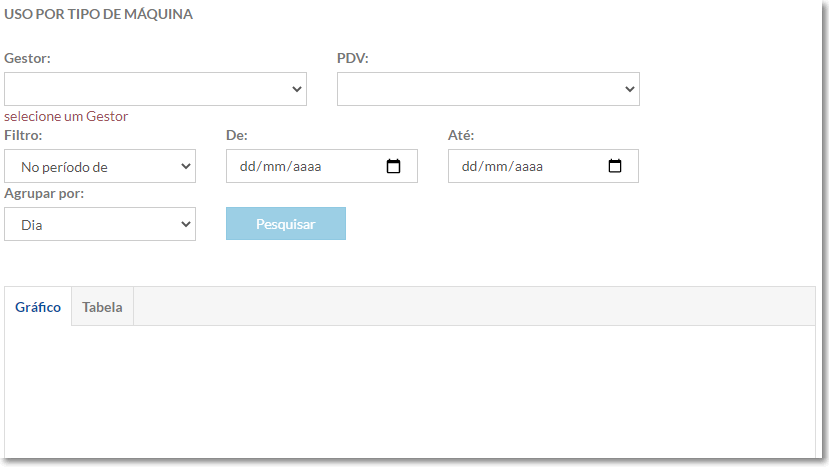Expand the PDV dropdown arrow
829x467 pixels.
coord(630,89)
